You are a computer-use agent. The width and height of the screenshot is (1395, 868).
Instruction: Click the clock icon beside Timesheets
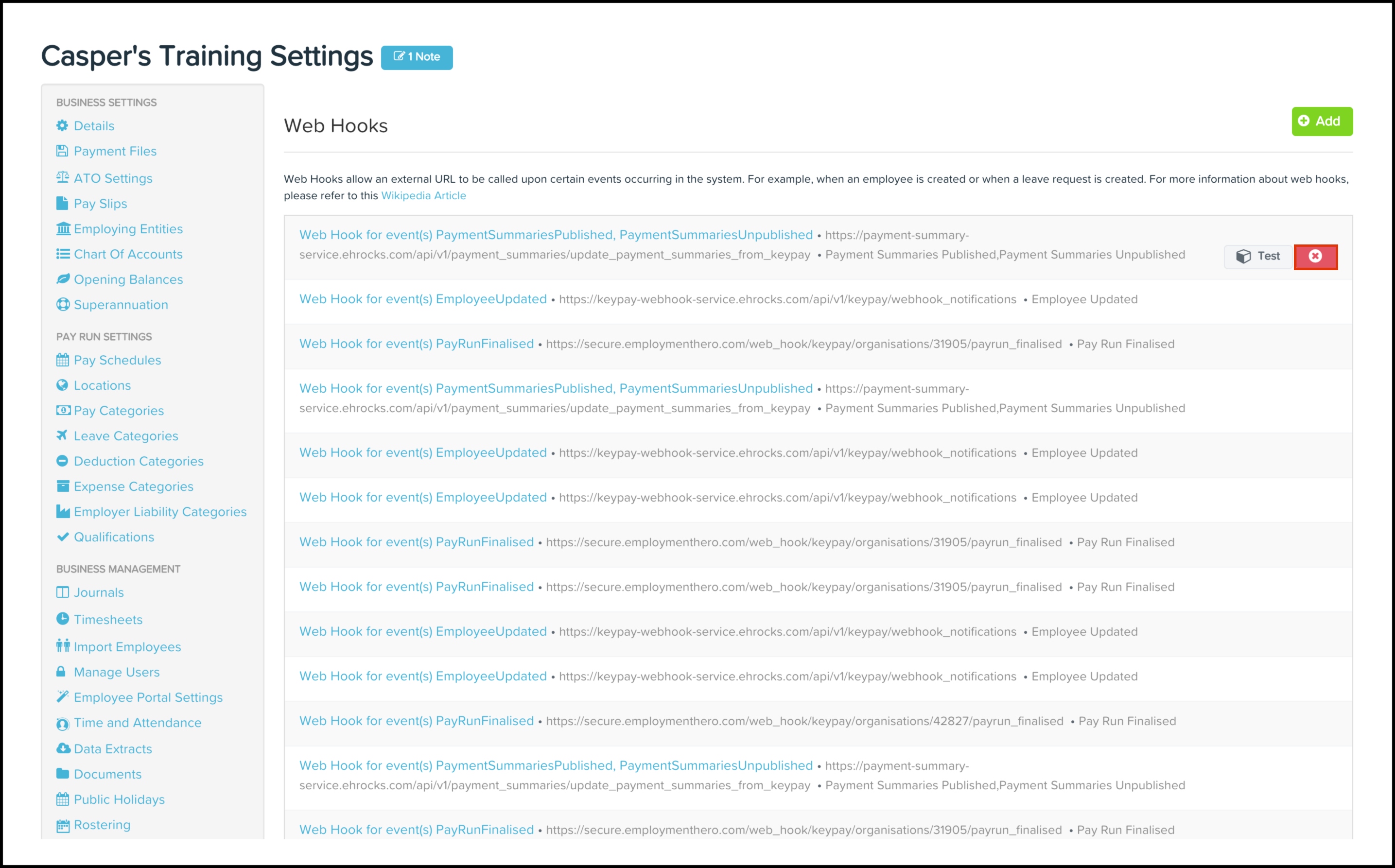pos(63,619)
